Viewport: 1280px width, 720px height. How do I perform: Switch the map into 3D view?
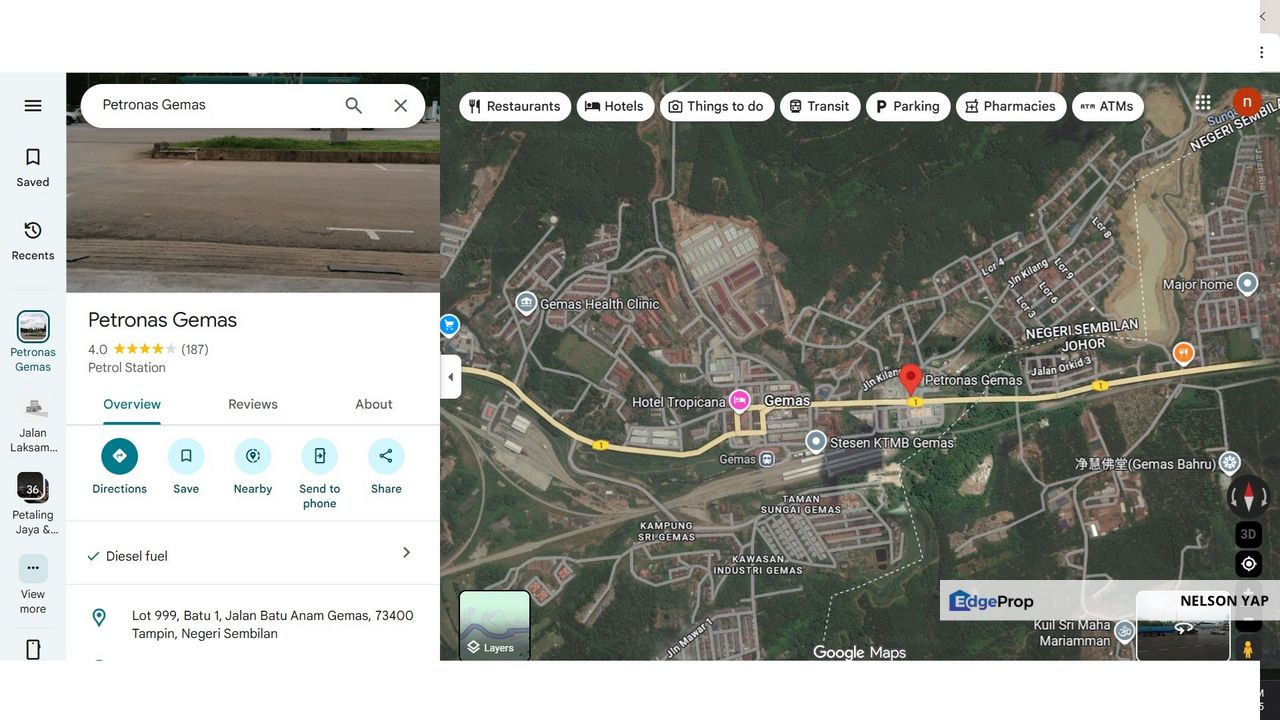(x=1248, y=533)
